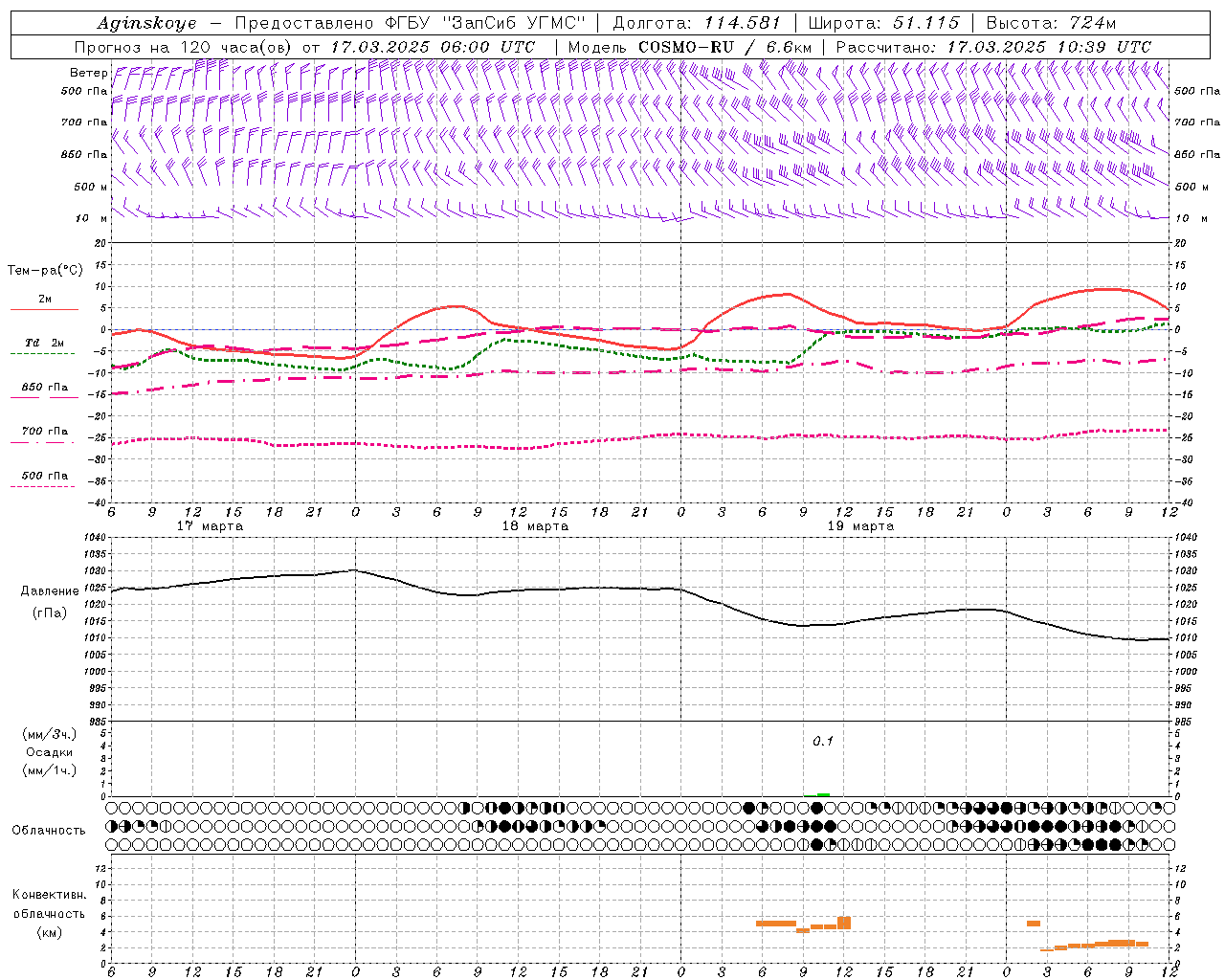The image size is (1225, 980).
Task: Click the green precipitation bar
Action: click(x=823, y=794)
